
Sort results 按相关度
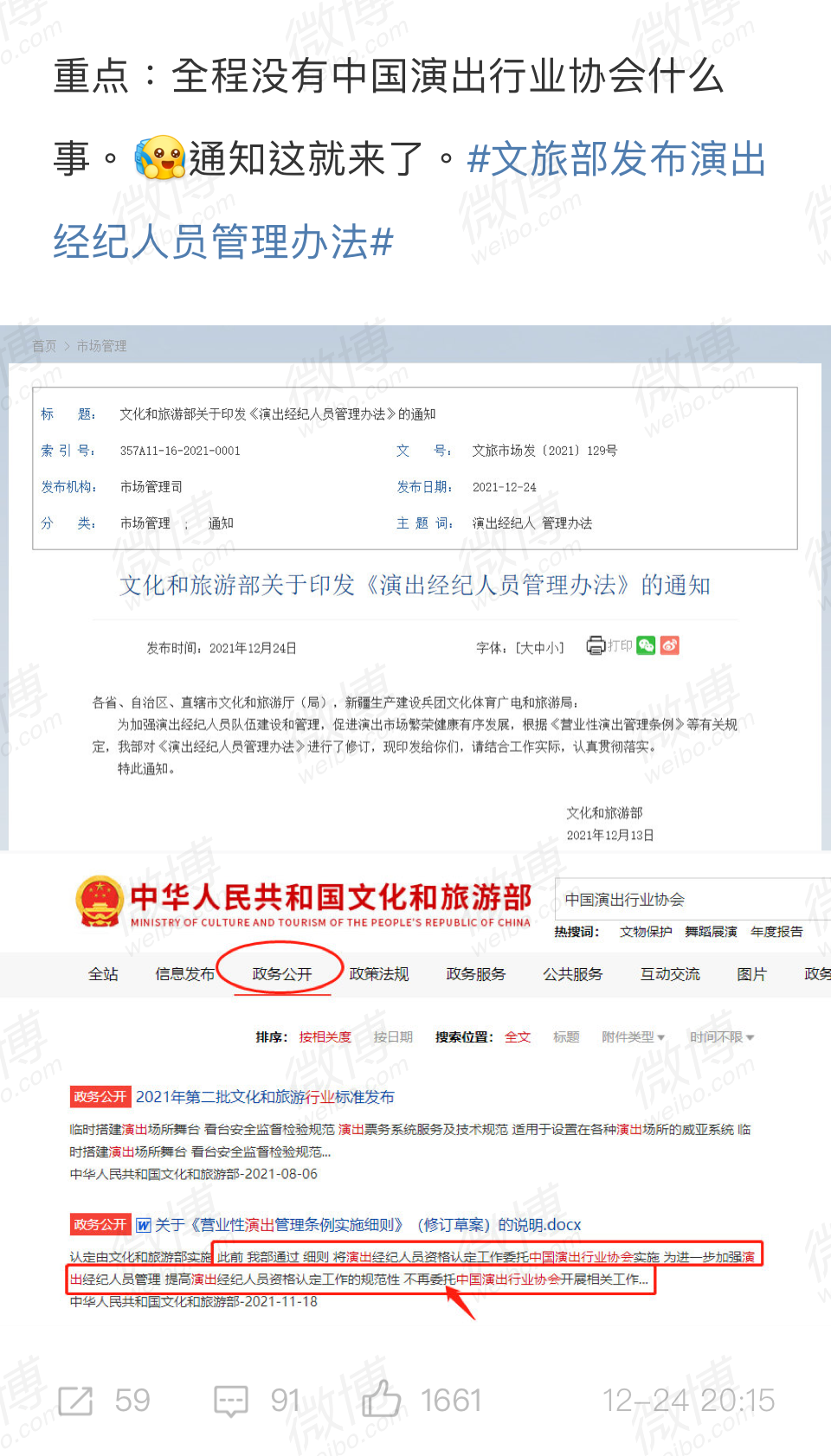point(325,1037)
